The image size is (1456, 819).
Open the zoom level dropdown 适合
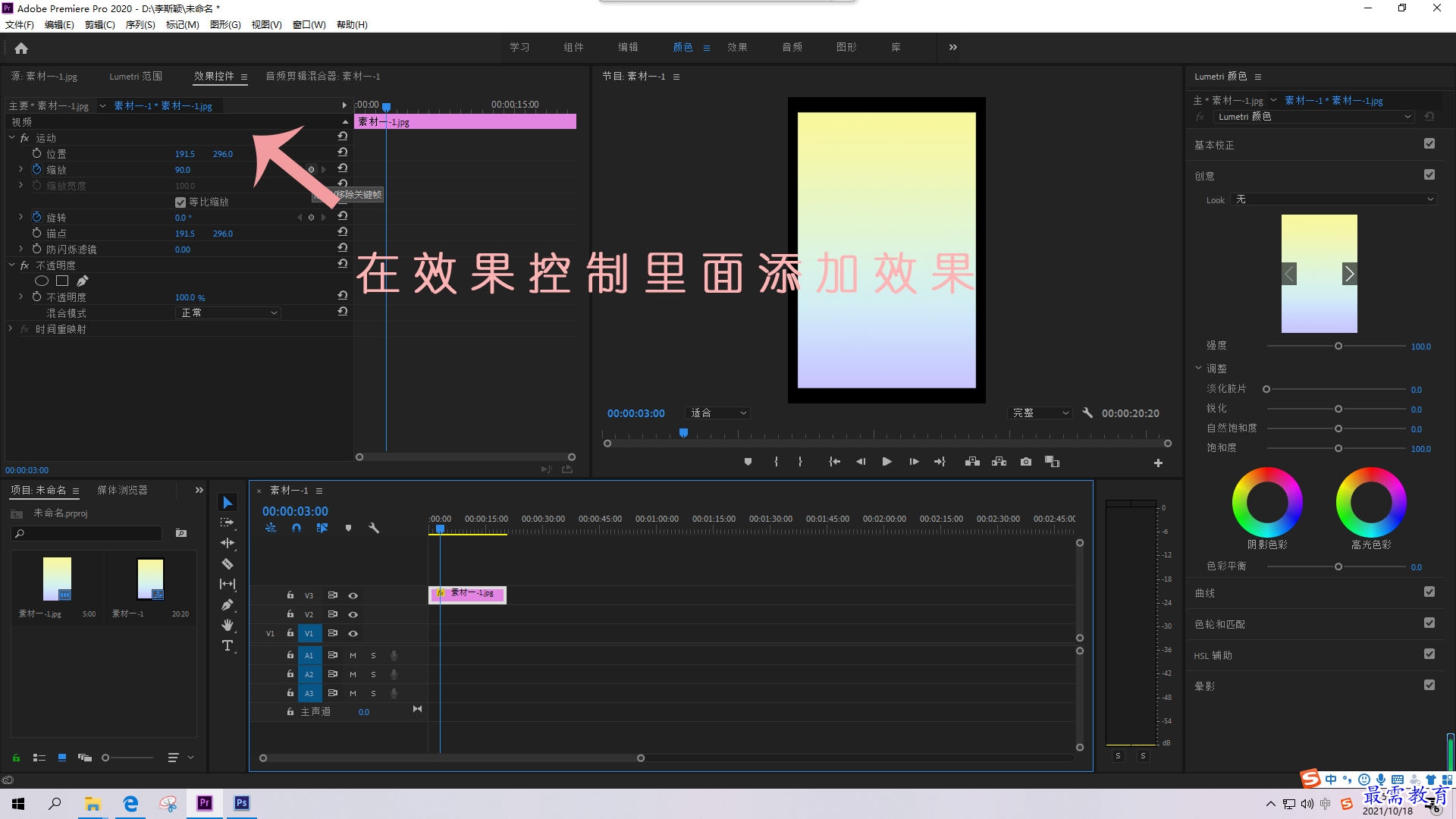click(718, 413)
